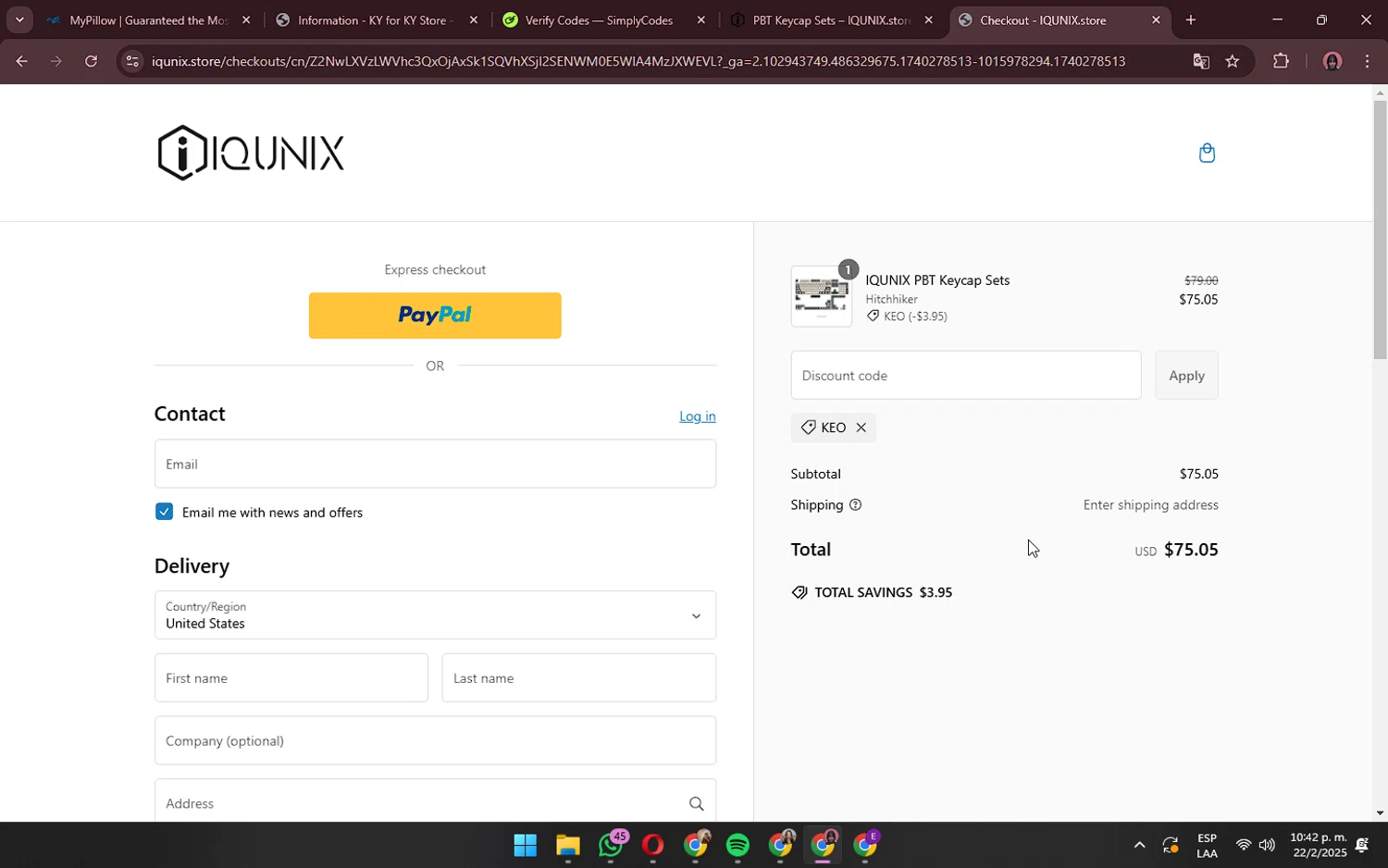Switch to Information - KY for KY Store tab
This screenshot has height=868, width=1388.
[x=375, y=19]
